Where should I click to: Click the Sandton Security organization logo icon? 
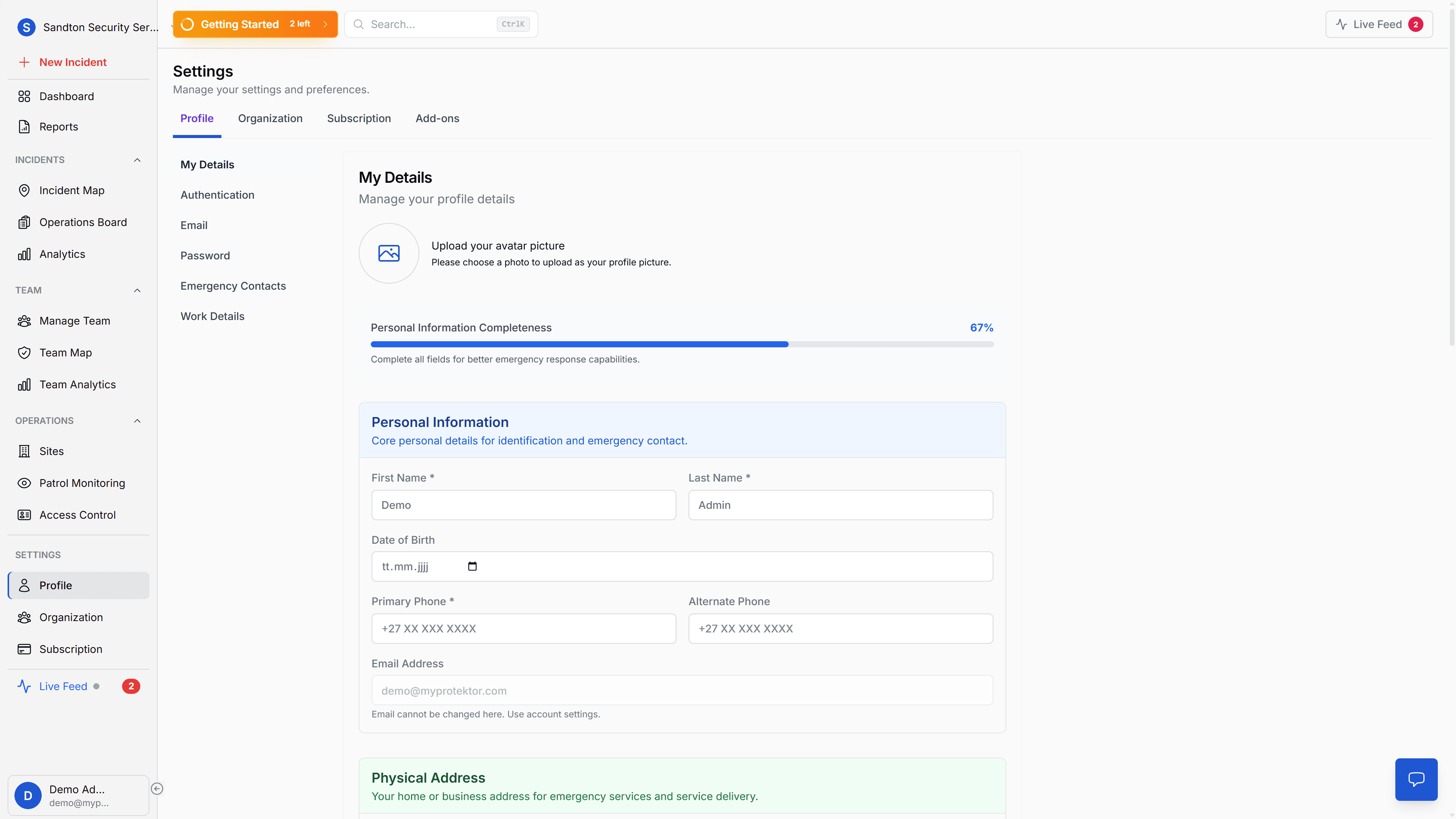(x=27, y=27)
